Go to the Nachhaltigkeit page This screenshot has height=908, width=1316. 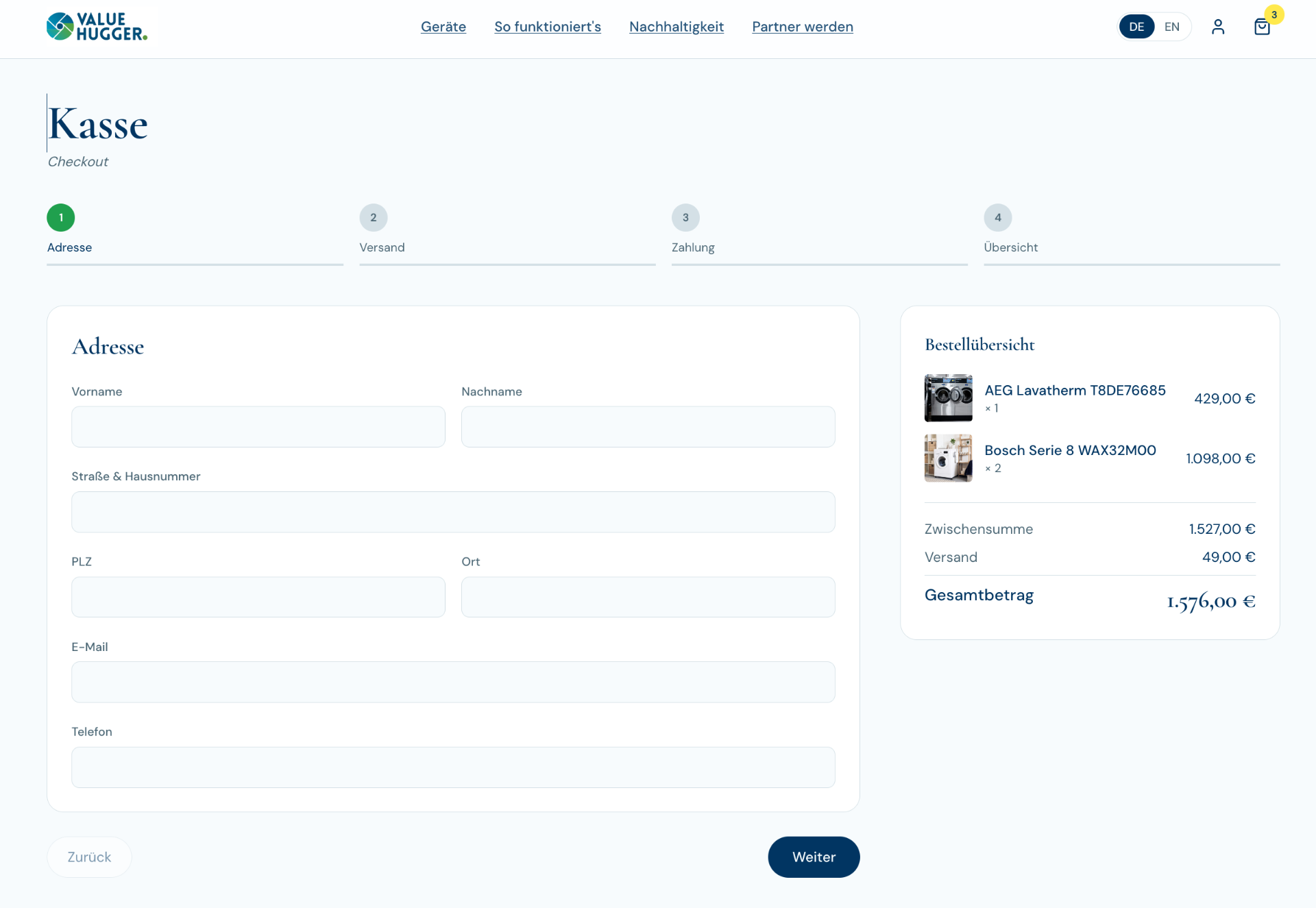[677, 27]
